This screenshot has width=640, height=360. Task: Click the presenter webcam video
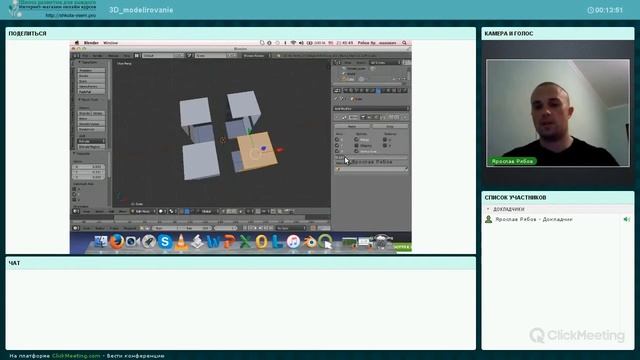(558, 113)
